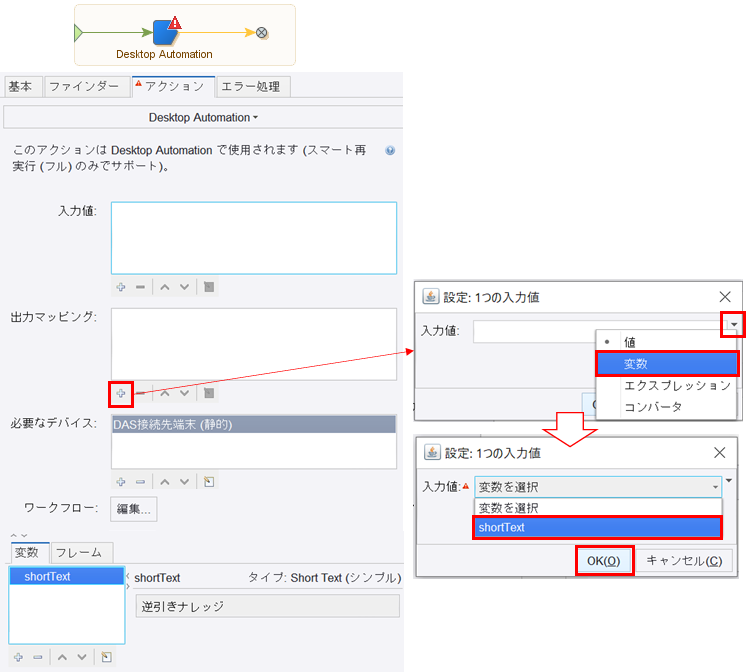
Task: Edit selected 出力マッピング entry
Action: (x=209, y=394)
